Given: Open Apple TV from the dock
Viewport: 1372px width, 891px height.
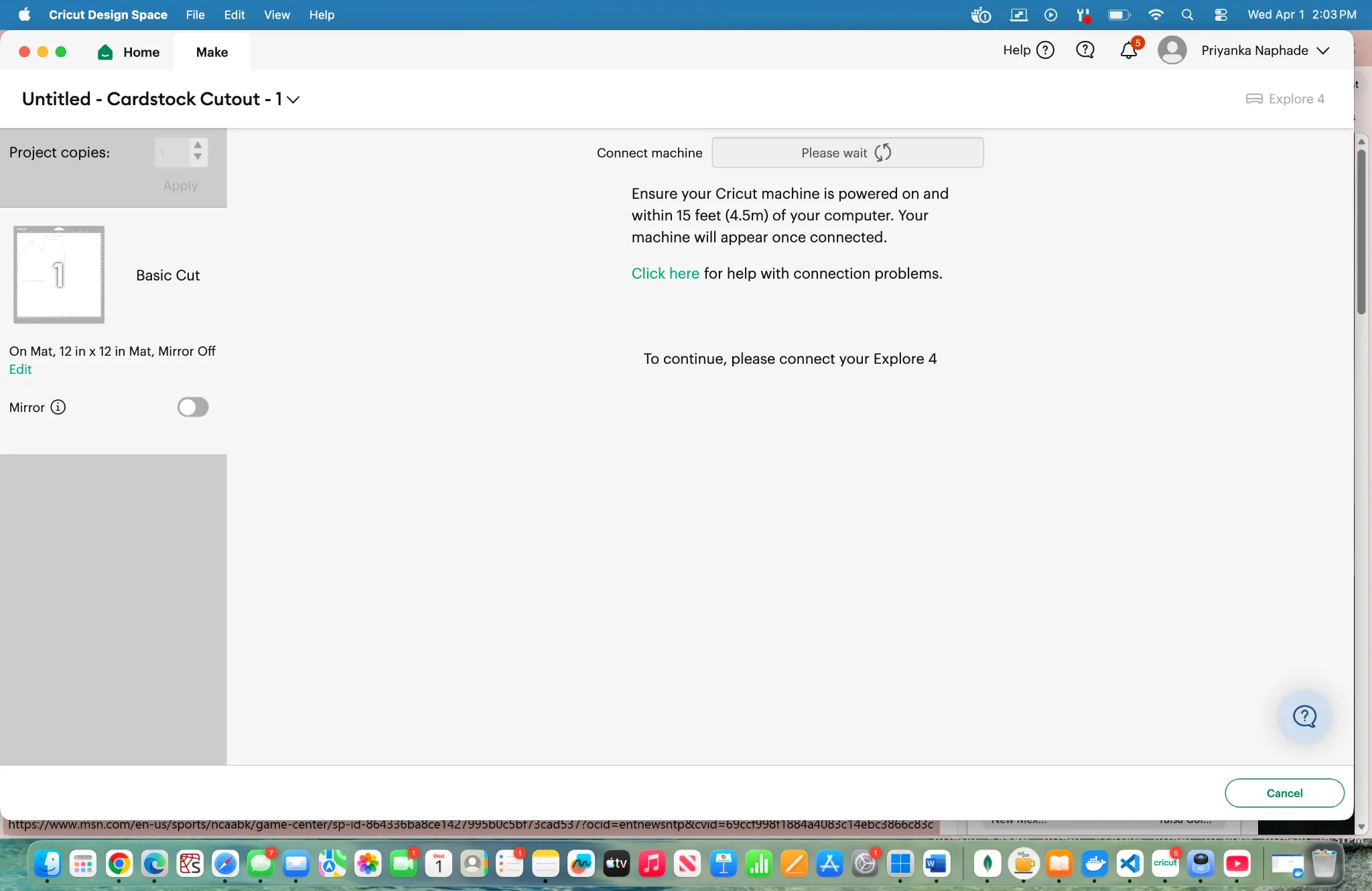Looking at the screenshot, I should tap(616, 864).
